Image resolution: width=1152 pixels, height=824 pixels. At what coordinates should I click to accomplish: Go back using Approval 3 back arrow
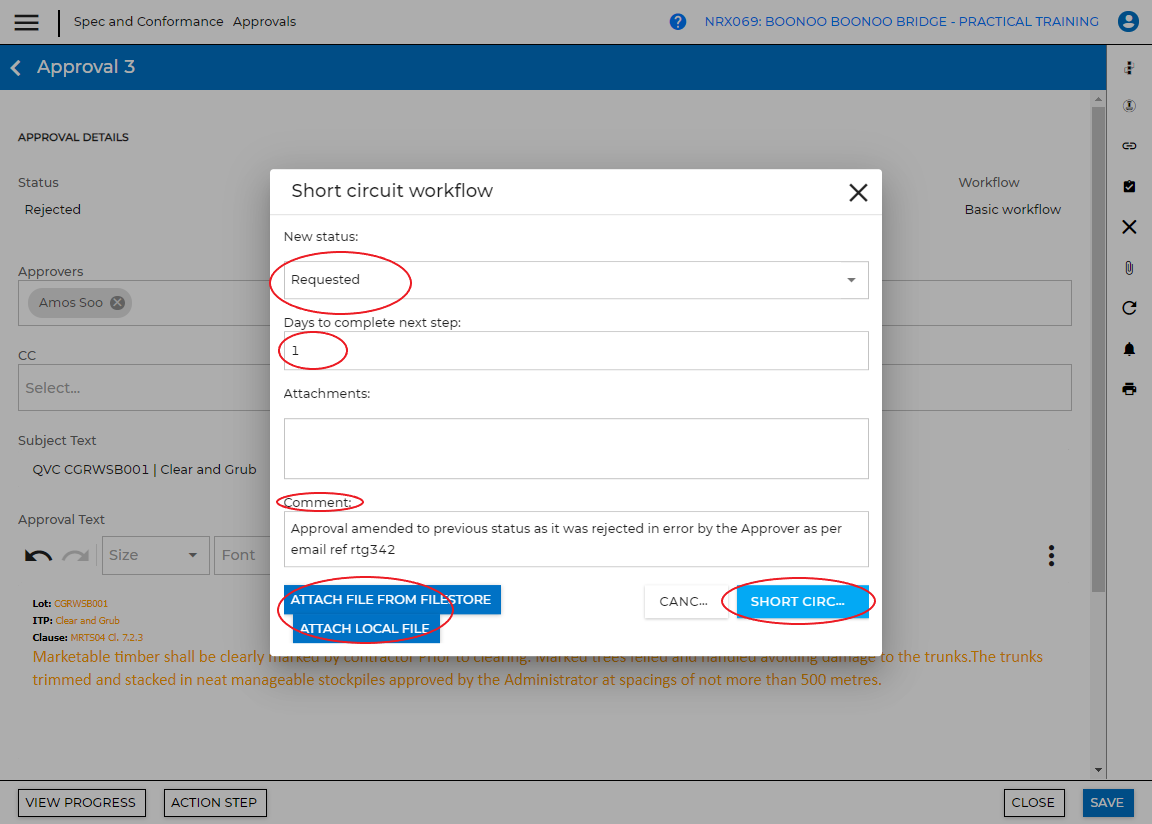[x=16, y=68]
